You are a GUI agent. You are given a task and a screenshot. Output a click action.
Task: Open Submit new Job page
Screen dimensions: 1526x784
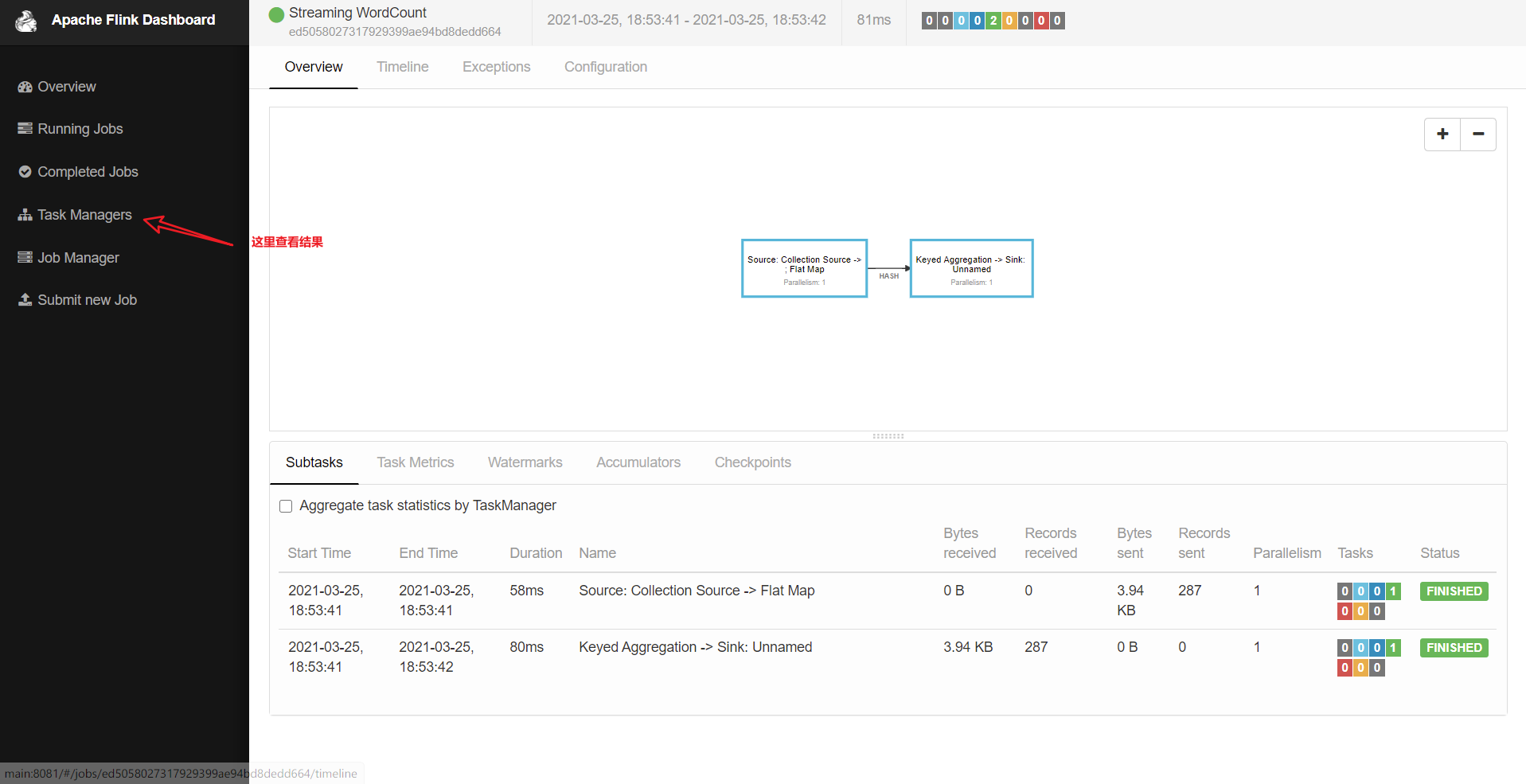[x=87, y=300]
